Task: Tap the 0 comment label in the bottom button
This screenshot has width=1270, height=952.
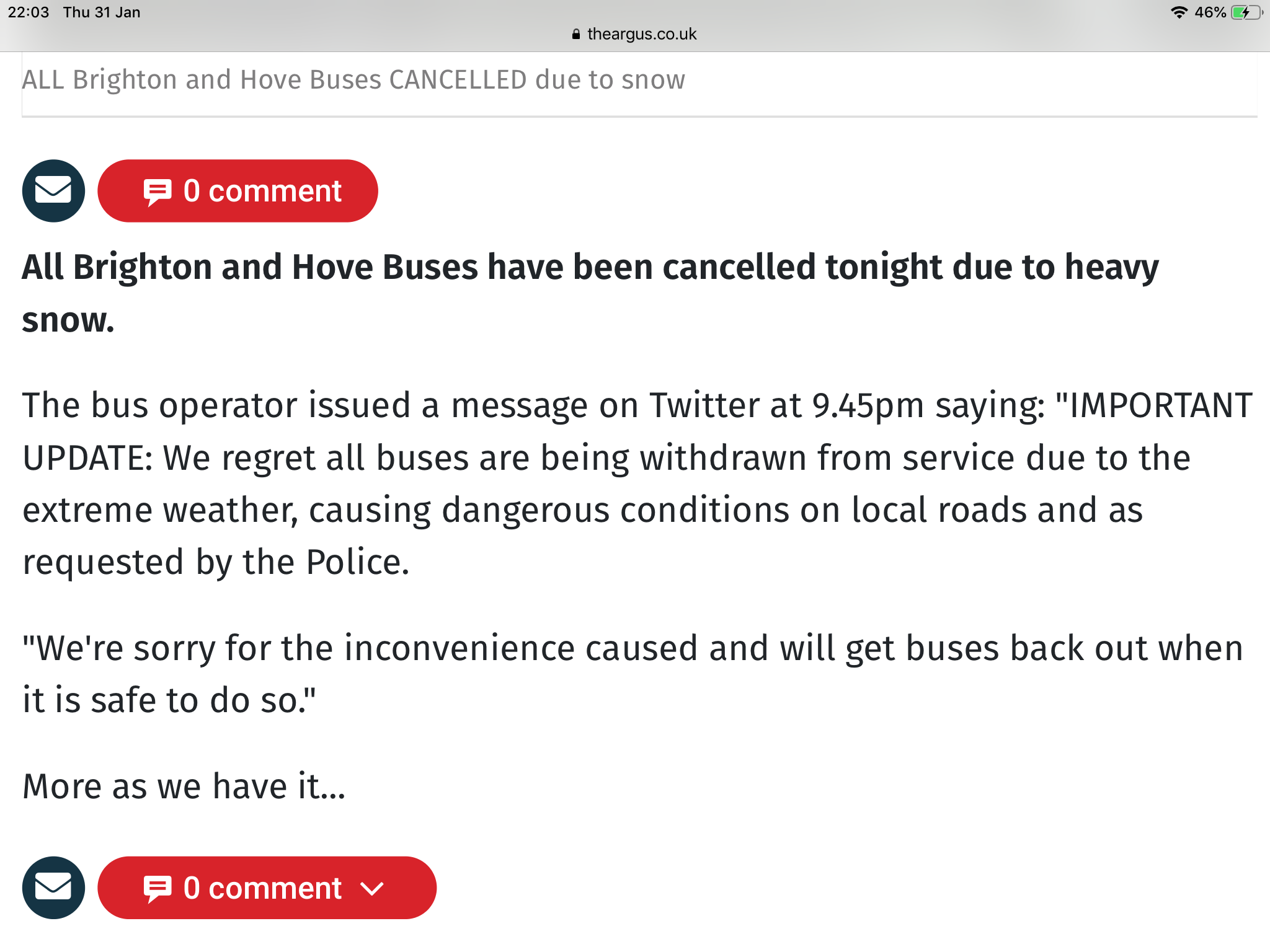Action: (x=262, y=888)
